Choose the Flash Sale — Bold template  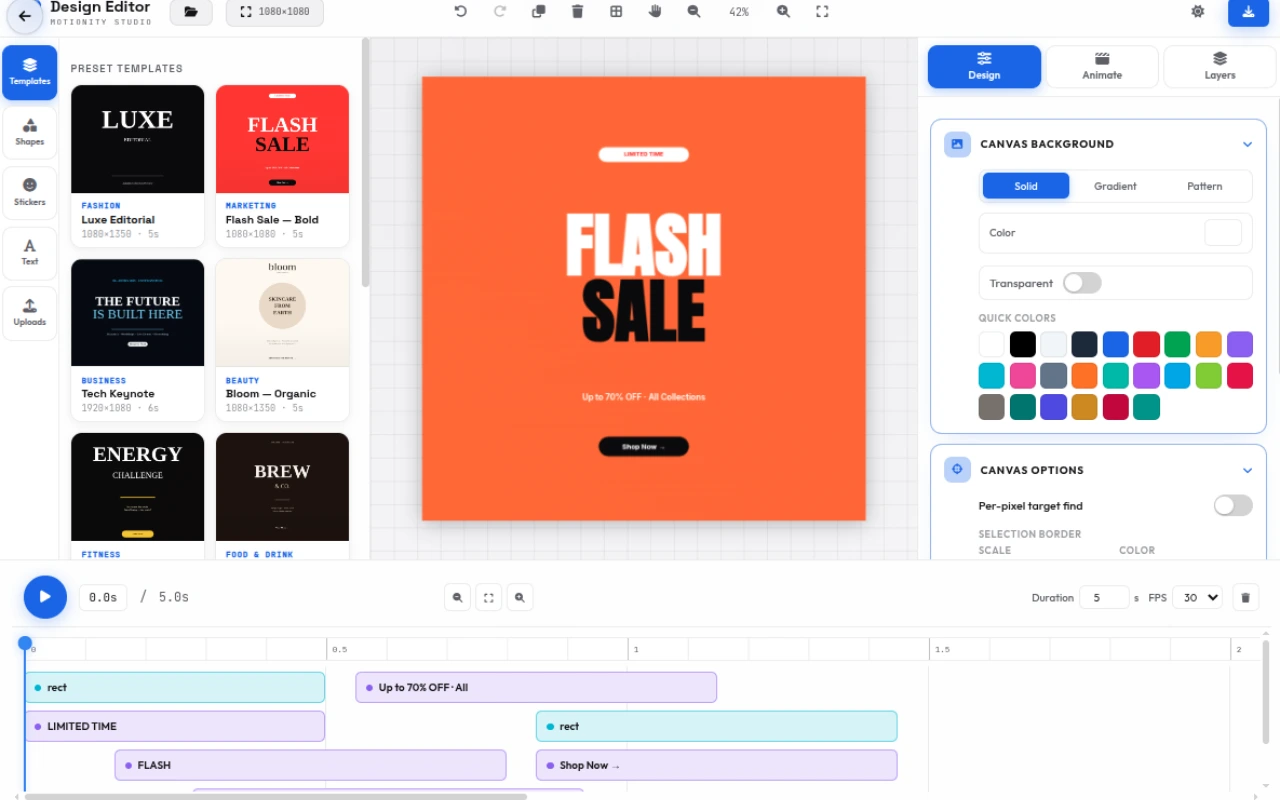click(x=282, y=166)
